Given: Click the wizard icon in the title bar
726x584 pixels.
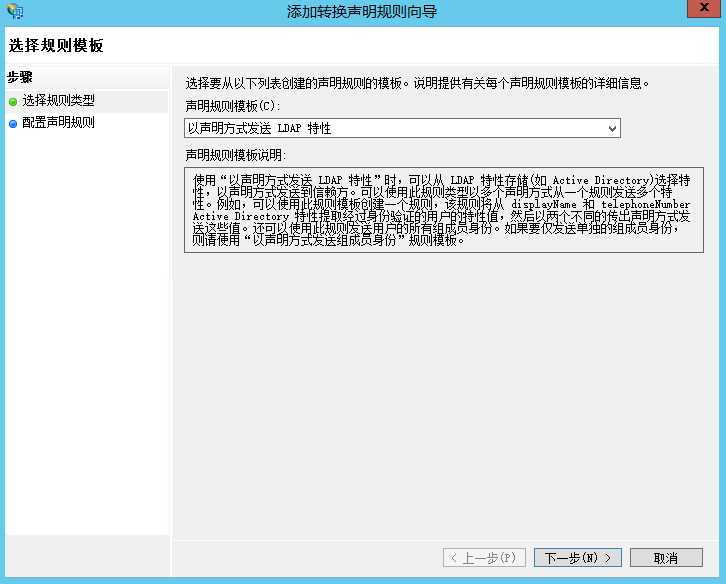Looking at the screenshot, I should click(14, 11).
